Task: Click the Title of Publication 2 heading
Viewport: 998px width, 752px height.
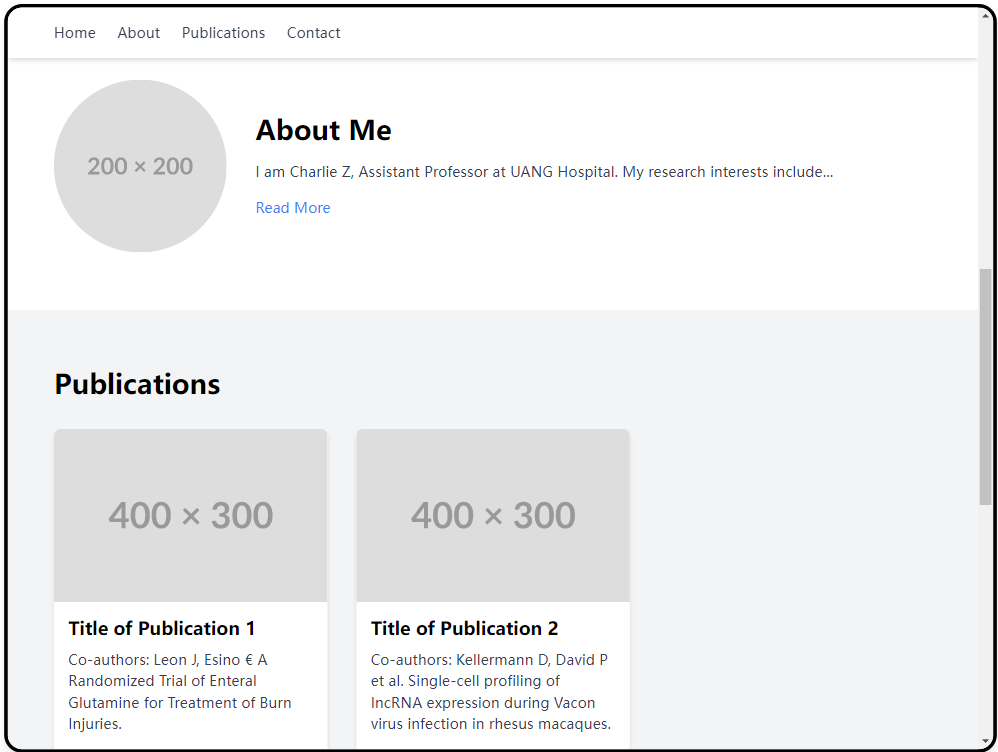Action: tap(465, 628)
